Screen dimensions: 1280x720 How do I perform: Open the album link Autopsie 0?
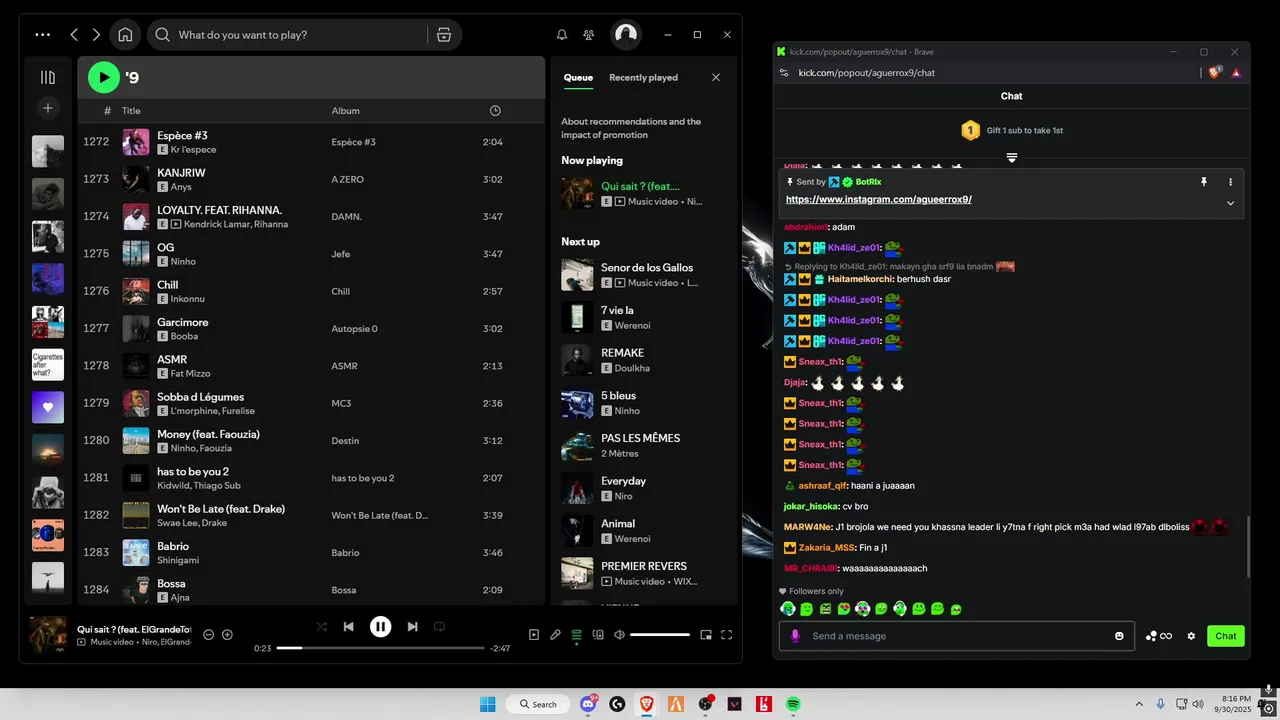click(x=355, y=329)
